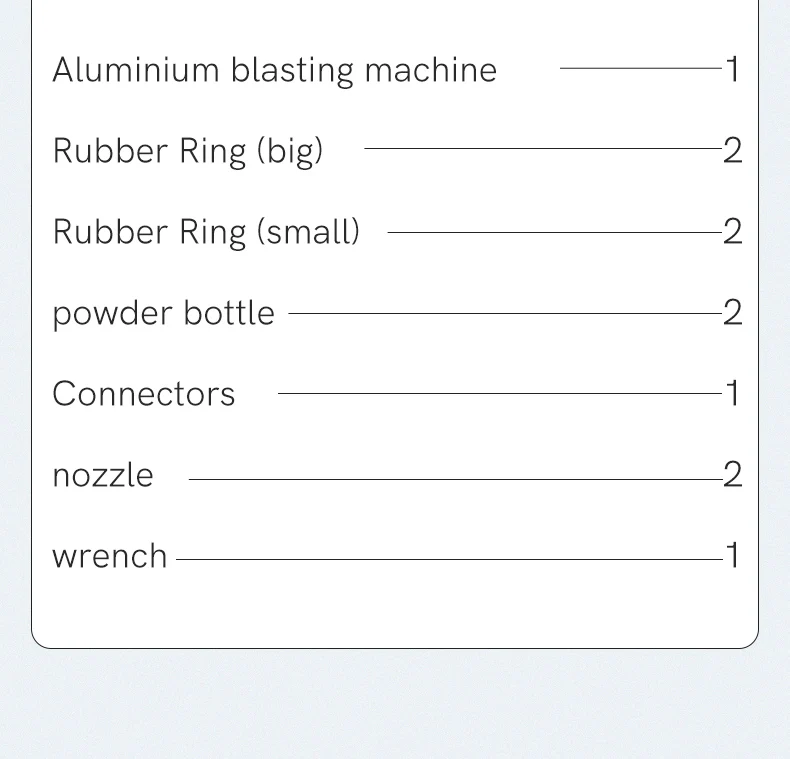Viewport: 790px width, 759px height.
Task: Select the "Rubber Ring (big)" text
Action: click(x=188, y=151)
